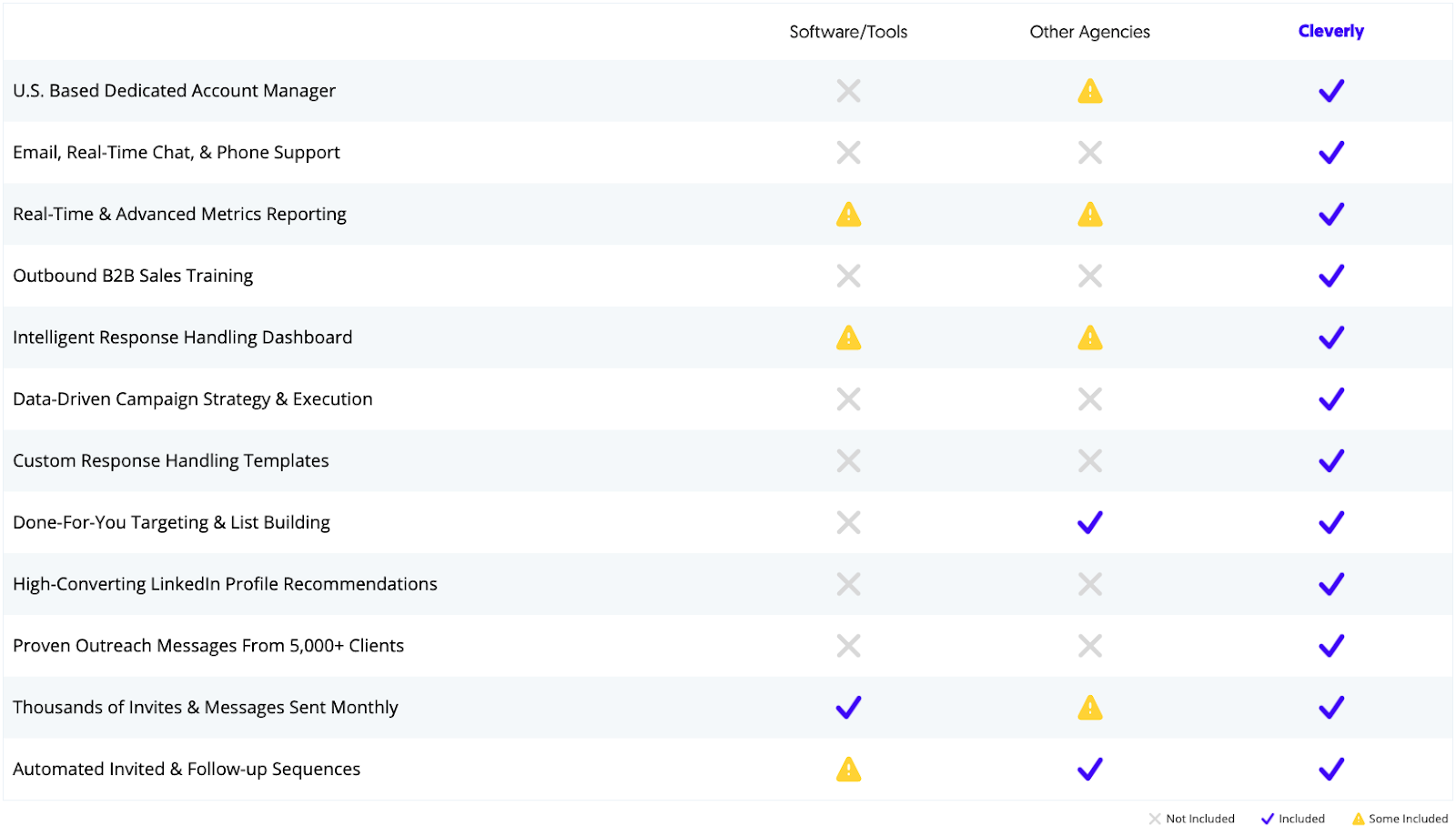Click Other Agencies warning for Response Handling Dashboard
1456x836 pixels.
[1090, 337]
